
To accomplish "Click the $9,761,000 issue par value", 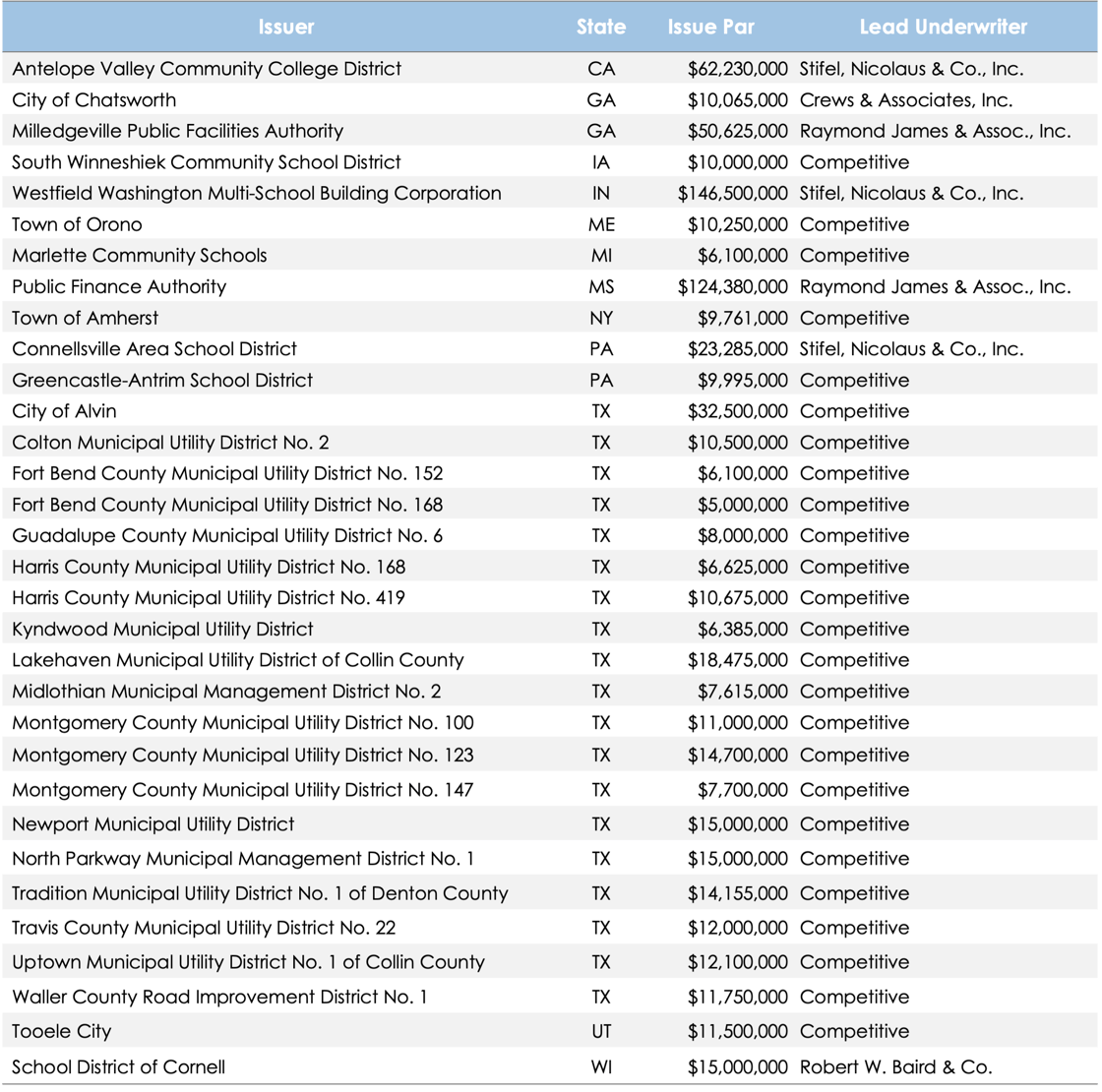I will [742, 318].
